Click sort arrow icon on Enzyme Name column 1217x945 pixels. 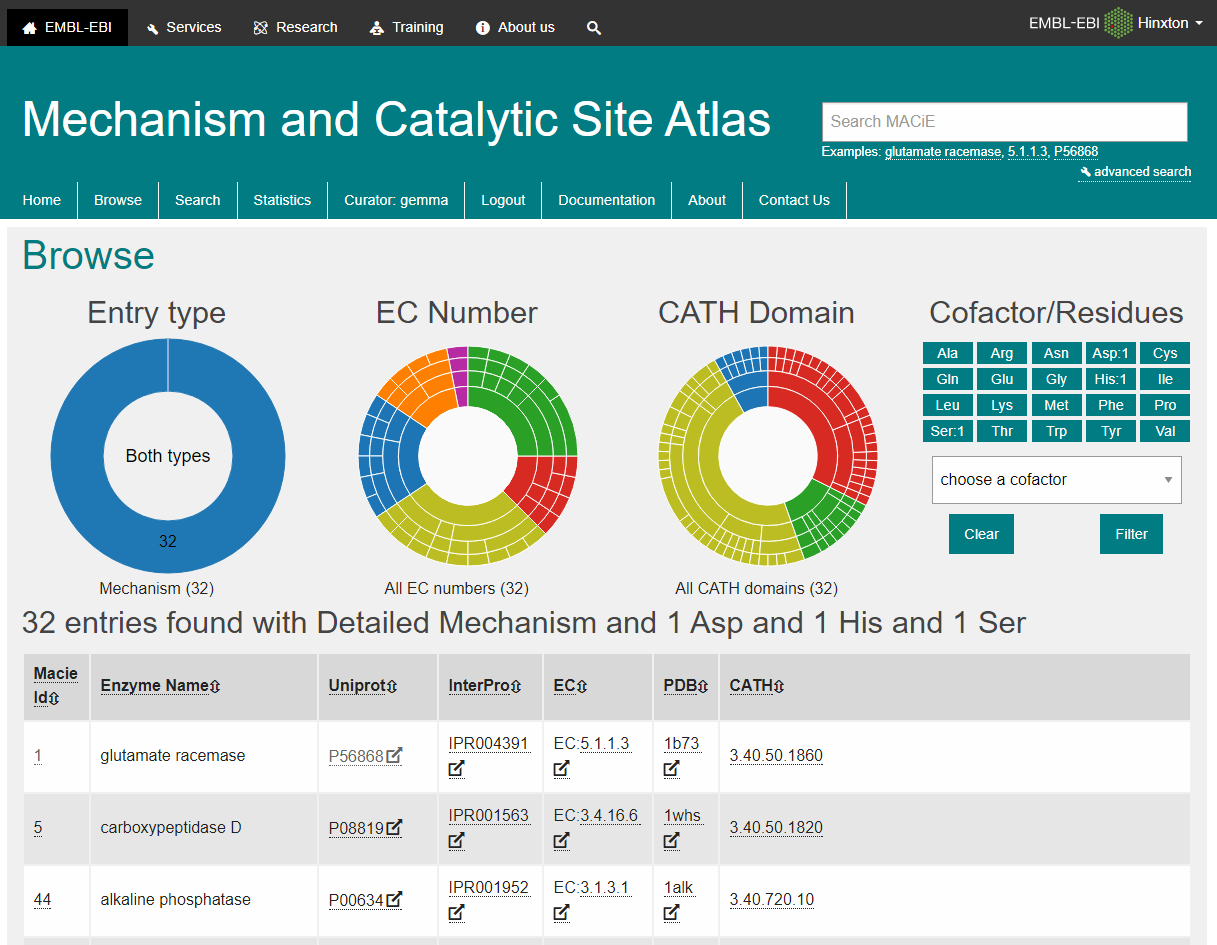pos(215,686)
